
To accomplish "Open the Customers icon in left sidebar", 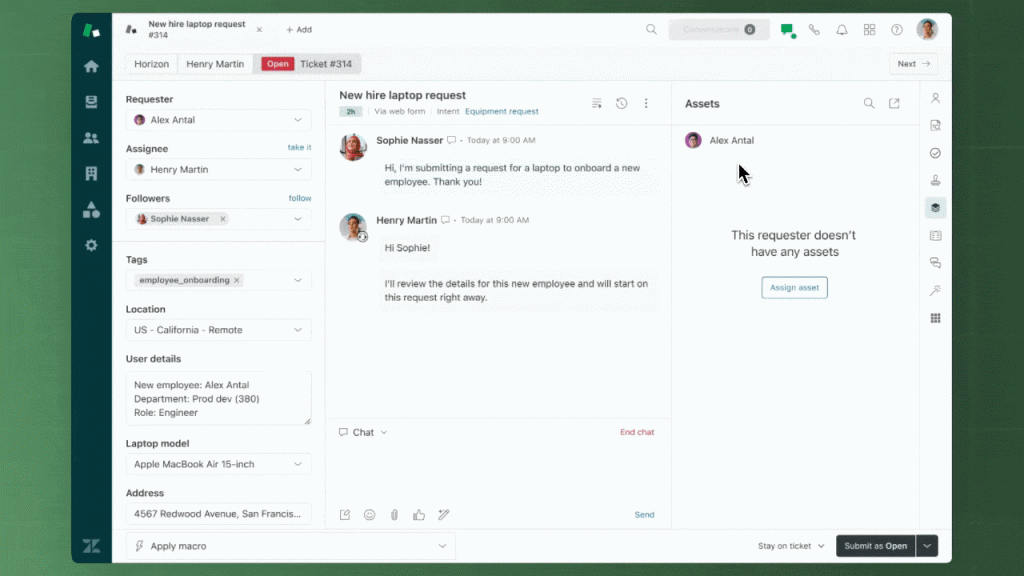I will [91, 138].
